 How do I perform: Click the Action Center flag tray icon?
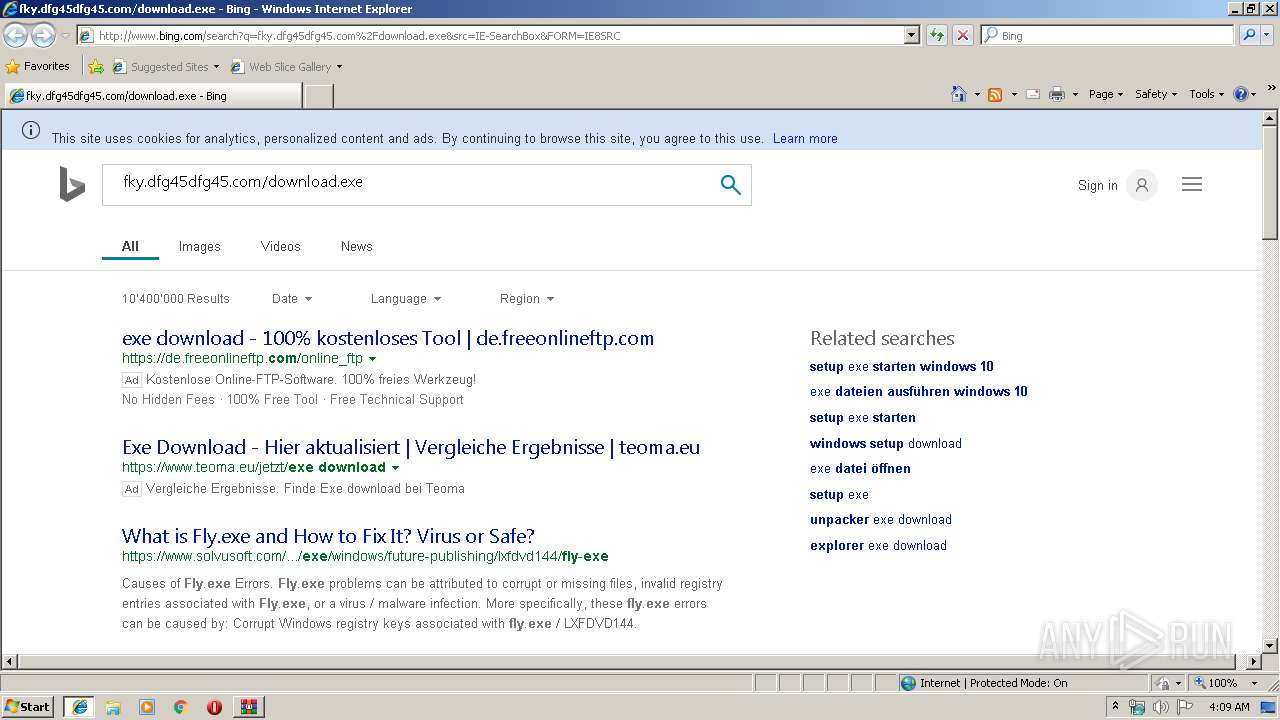click(x=1185, y=707)
